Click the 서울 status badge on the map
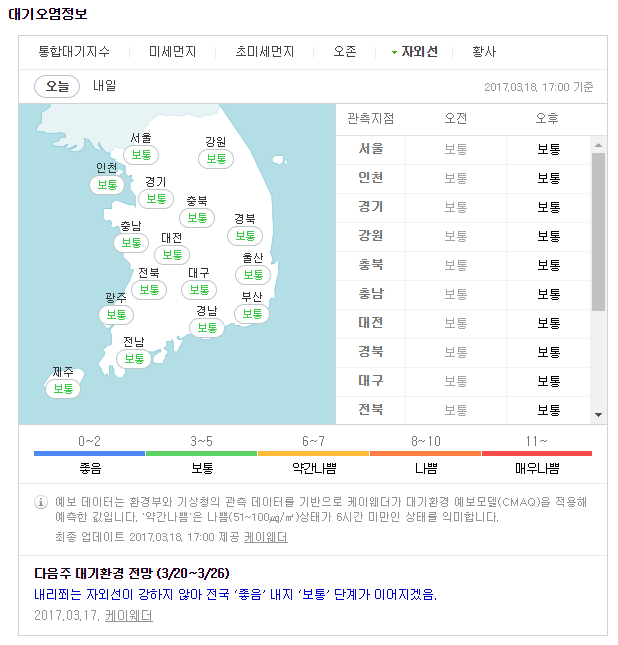Screen dimensions: 618x645 (141, 155)
